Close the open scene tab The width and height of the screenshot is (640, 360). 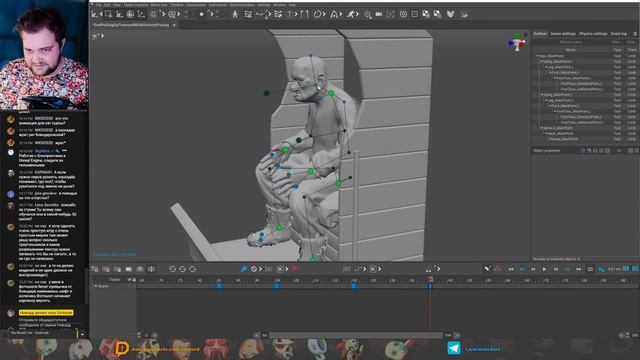click(174, 25)
